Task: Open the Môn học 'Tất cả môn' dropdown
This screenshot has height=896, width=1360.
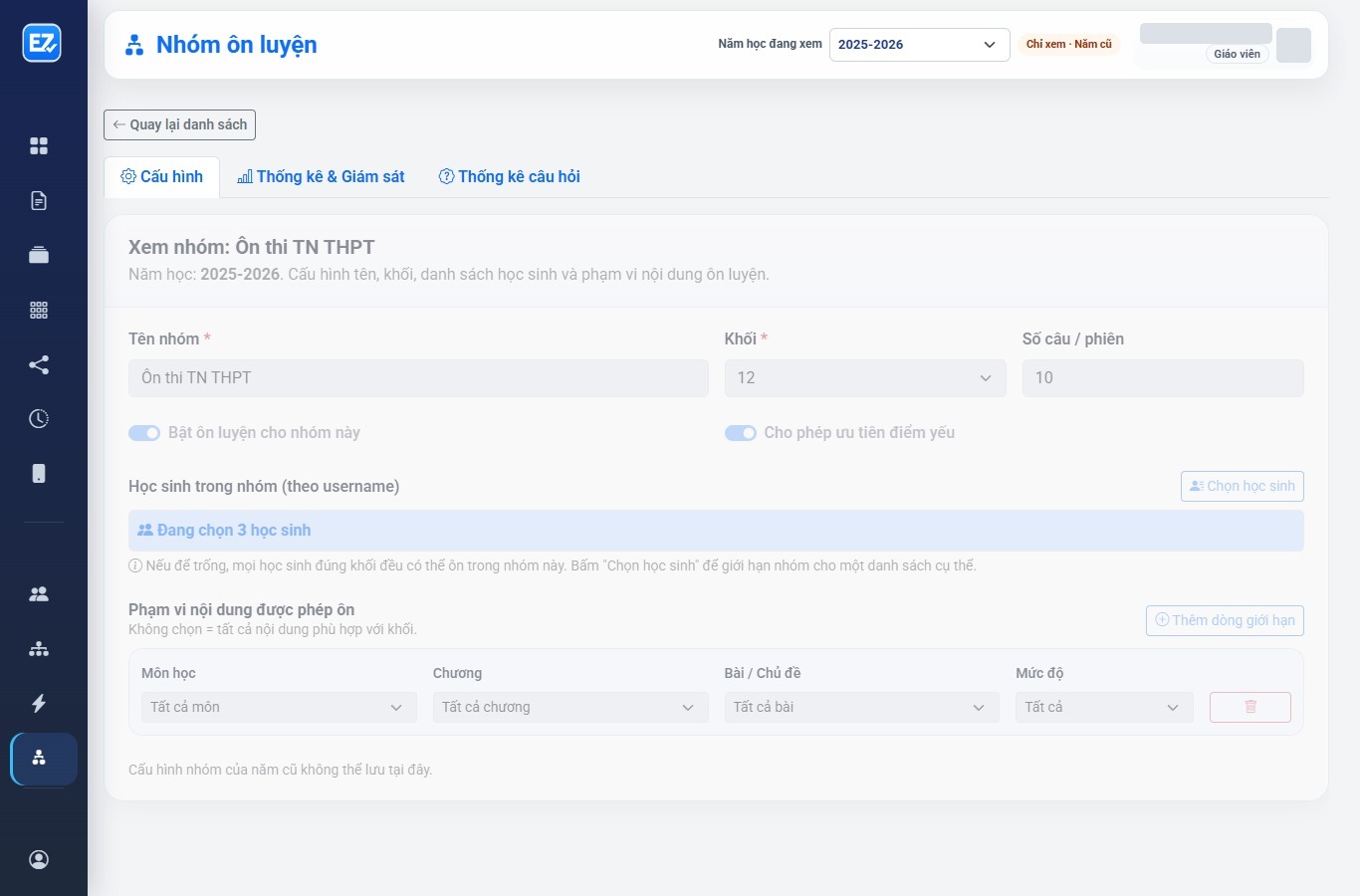Action: (x=279, y=707)
